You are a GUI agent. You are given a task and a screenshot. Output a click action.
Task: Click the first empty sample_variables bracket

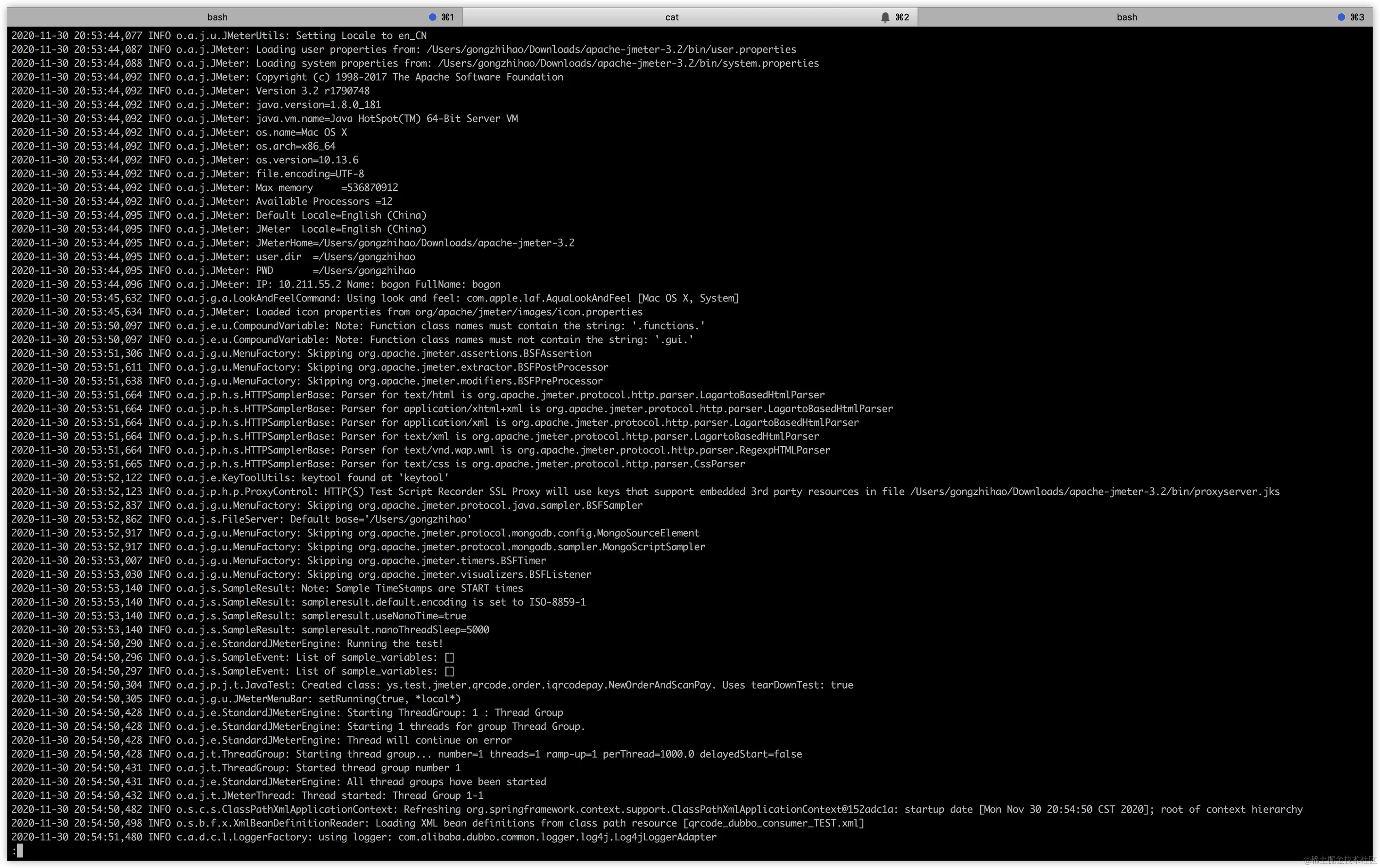pos(450,658)
